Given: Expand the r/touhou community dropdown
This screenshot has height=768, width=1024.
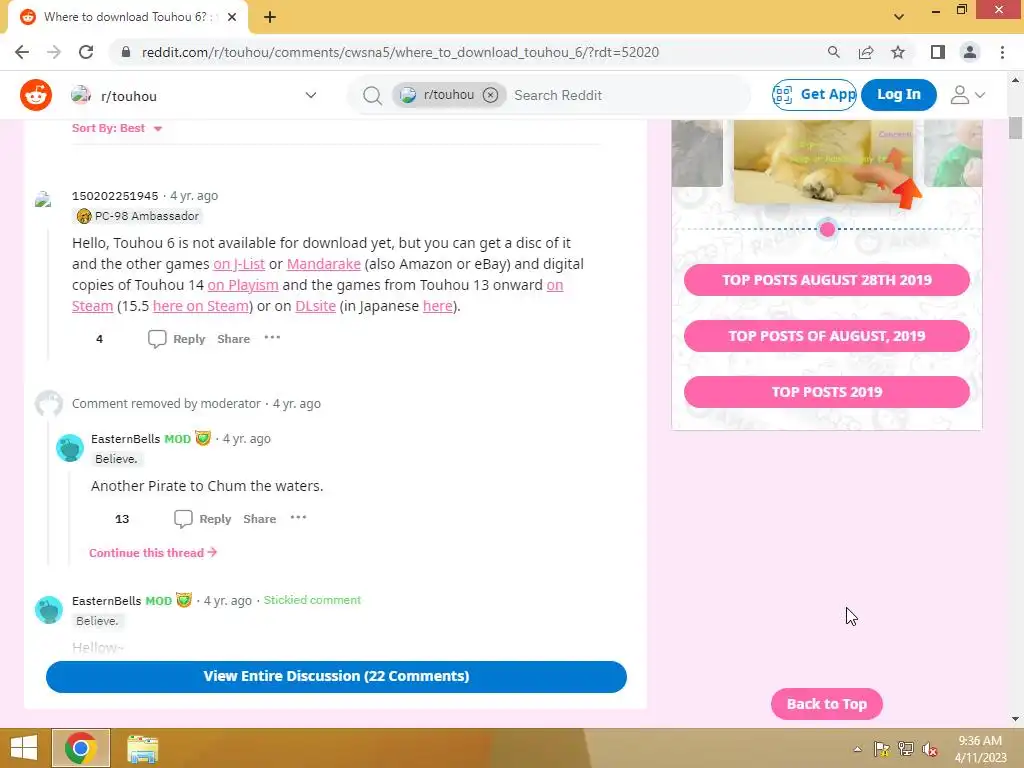Looking at the screenshot, I should (x=311, y=95).
